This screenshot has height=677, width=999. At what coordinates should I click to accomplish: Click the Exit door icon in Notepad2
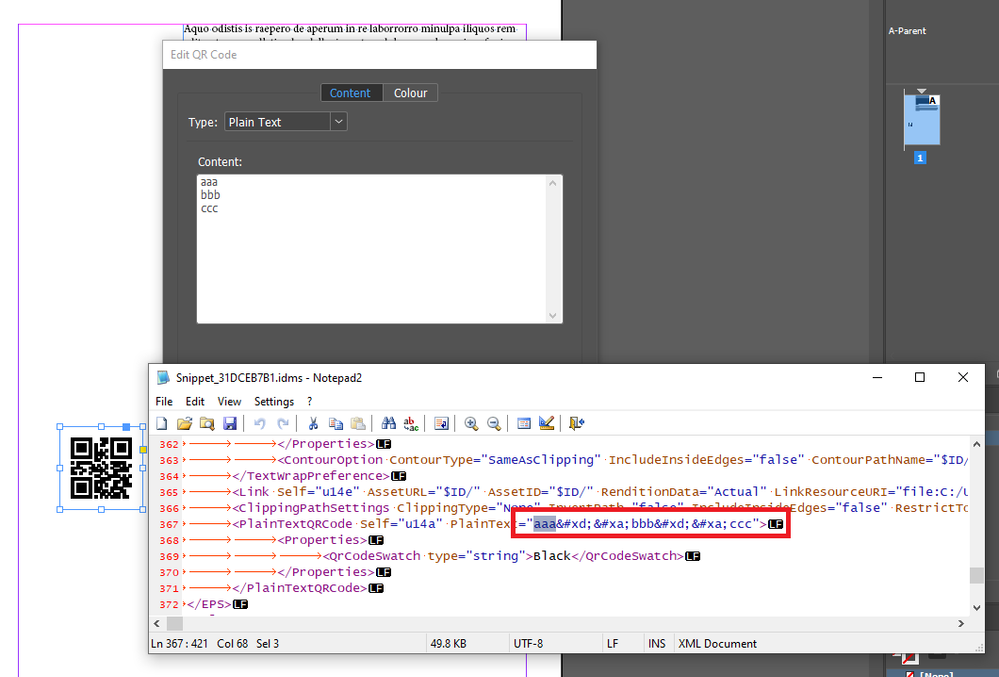pyautogui.click(x=576, y=424)
